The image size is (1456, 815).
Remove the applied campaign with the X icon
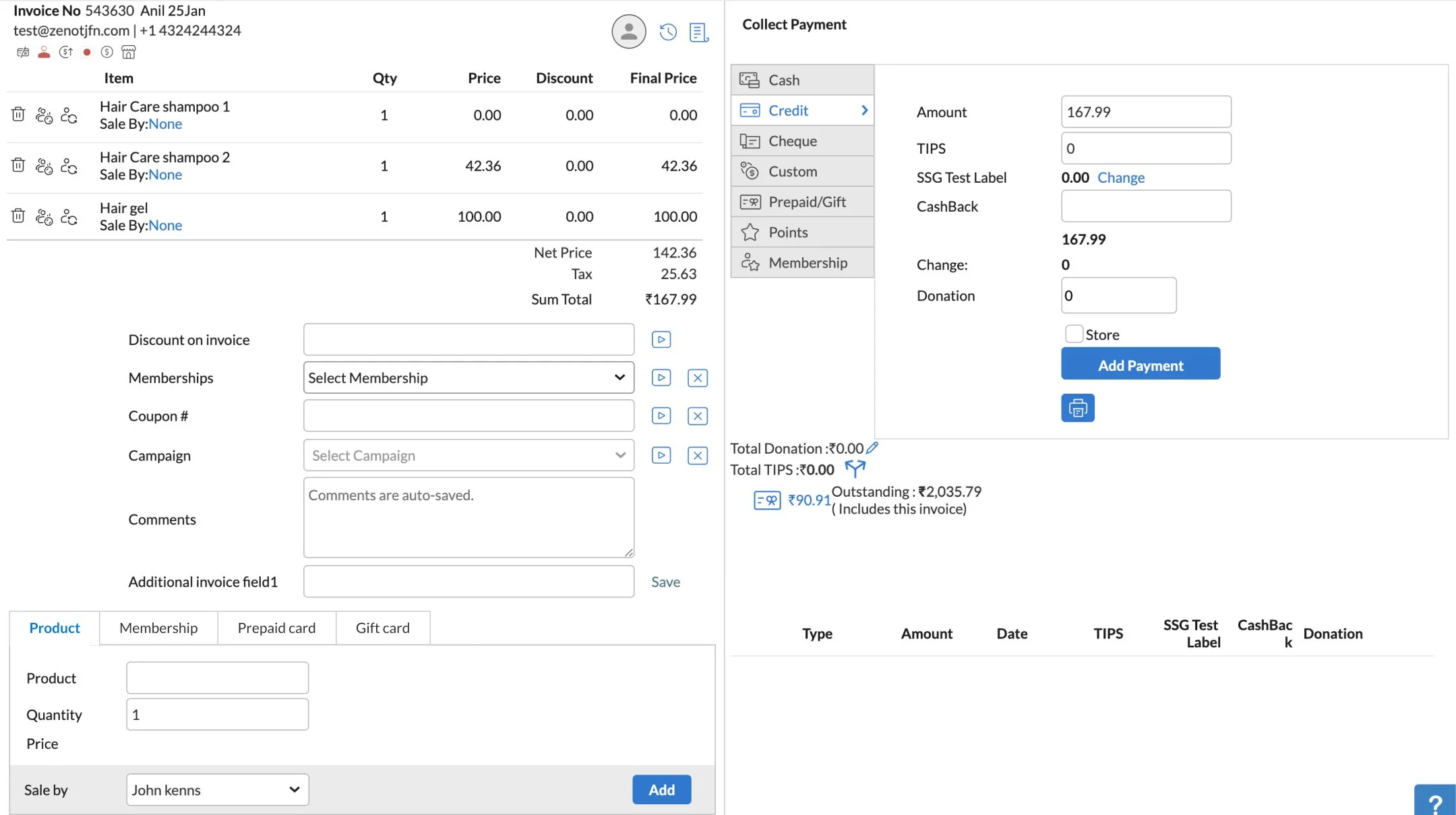(x=698, y=456)
